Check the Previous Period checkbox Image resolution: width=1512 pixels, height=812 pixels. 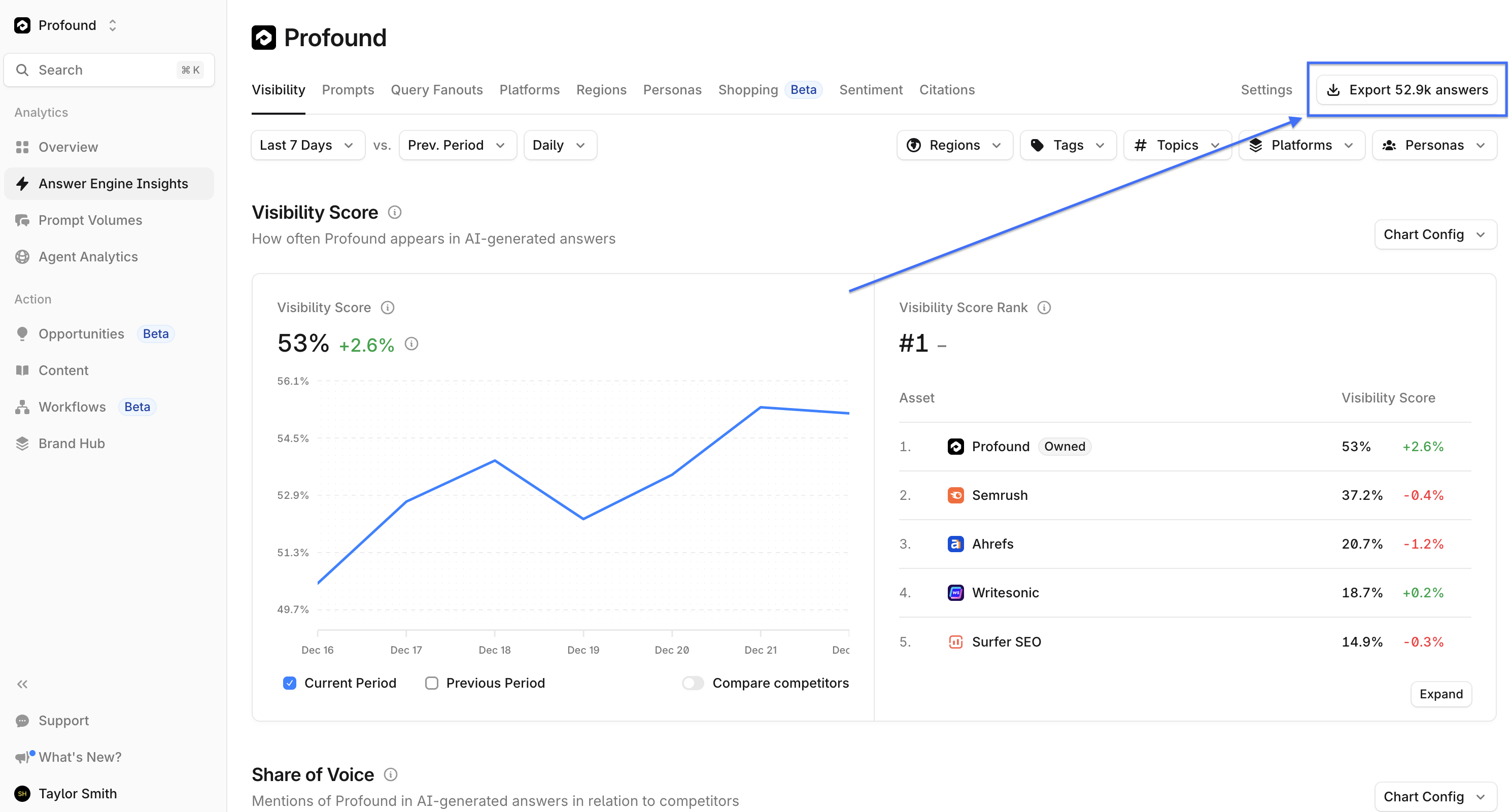click(x=431, y=683)
